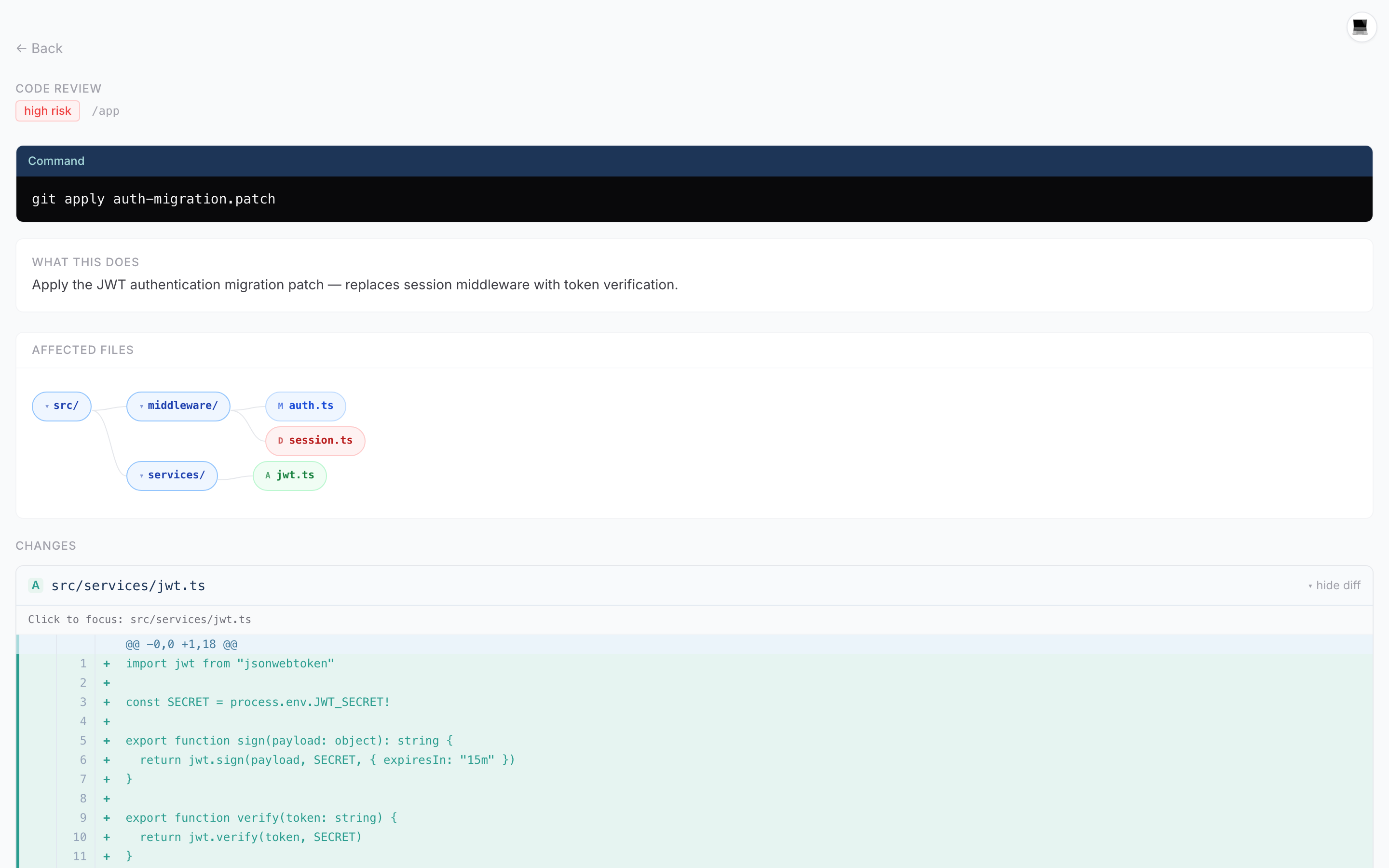Click the /app path label
Screen dimensions: 1389x868
106,111
